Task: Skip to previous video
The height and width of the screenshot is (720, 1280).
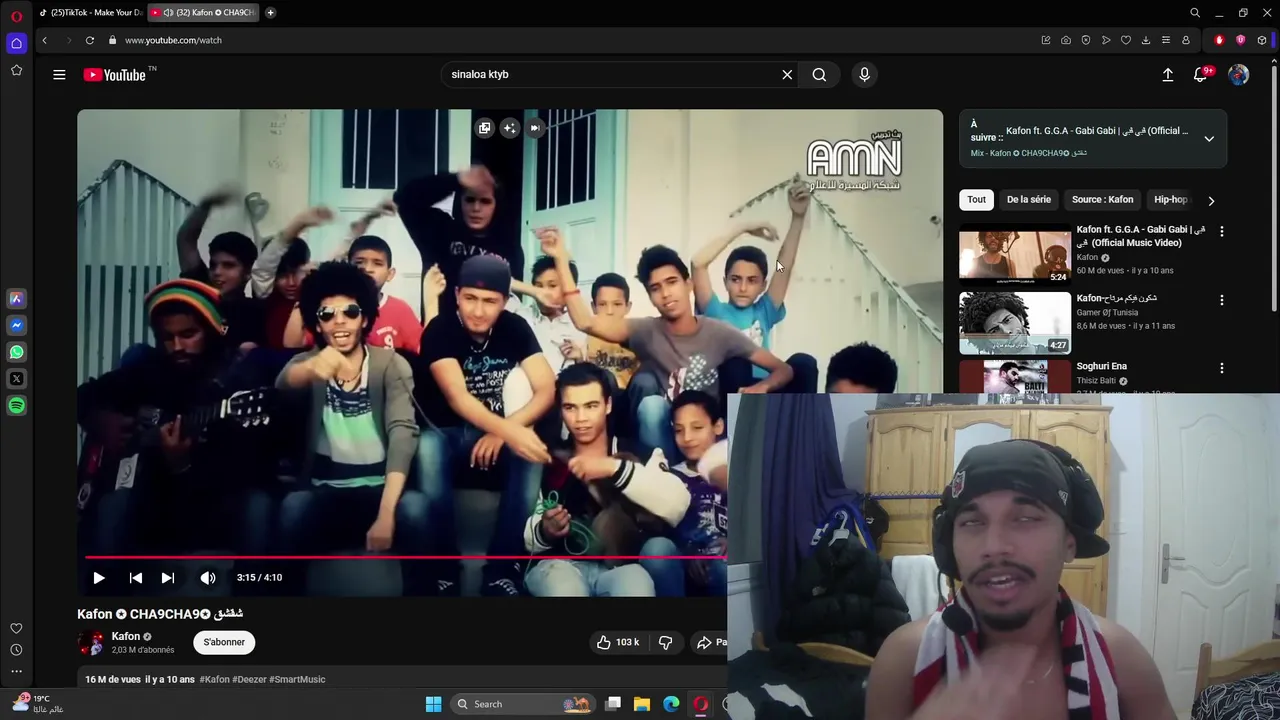Action: [136, 578]
